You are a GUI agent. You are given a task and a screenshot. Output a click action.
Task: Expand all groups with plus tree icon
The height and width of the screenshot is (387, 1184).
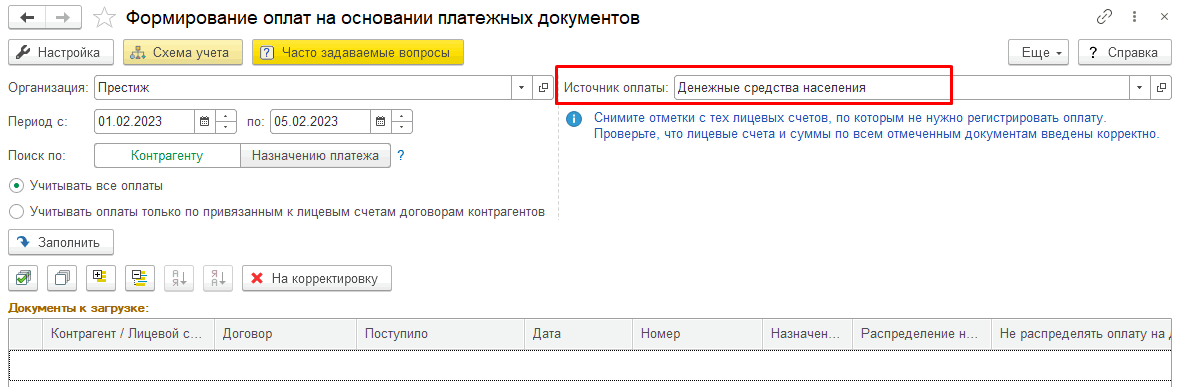(101, 278)
